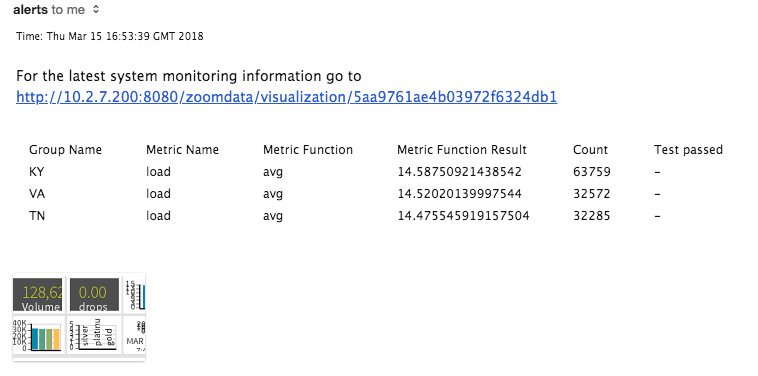Click the blue bar chart tile top right
Viewport: 758px width, 376px height.
(x=135, y=294)
